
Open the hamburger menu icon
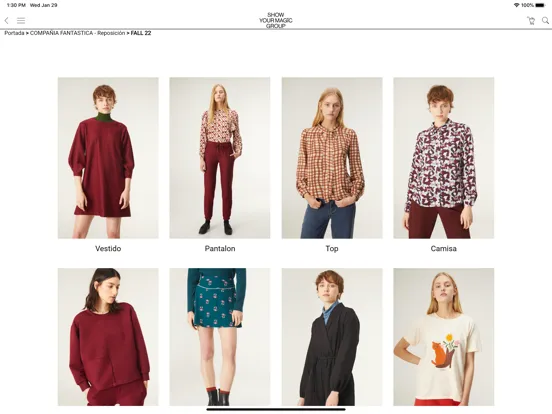pos(21,20)
